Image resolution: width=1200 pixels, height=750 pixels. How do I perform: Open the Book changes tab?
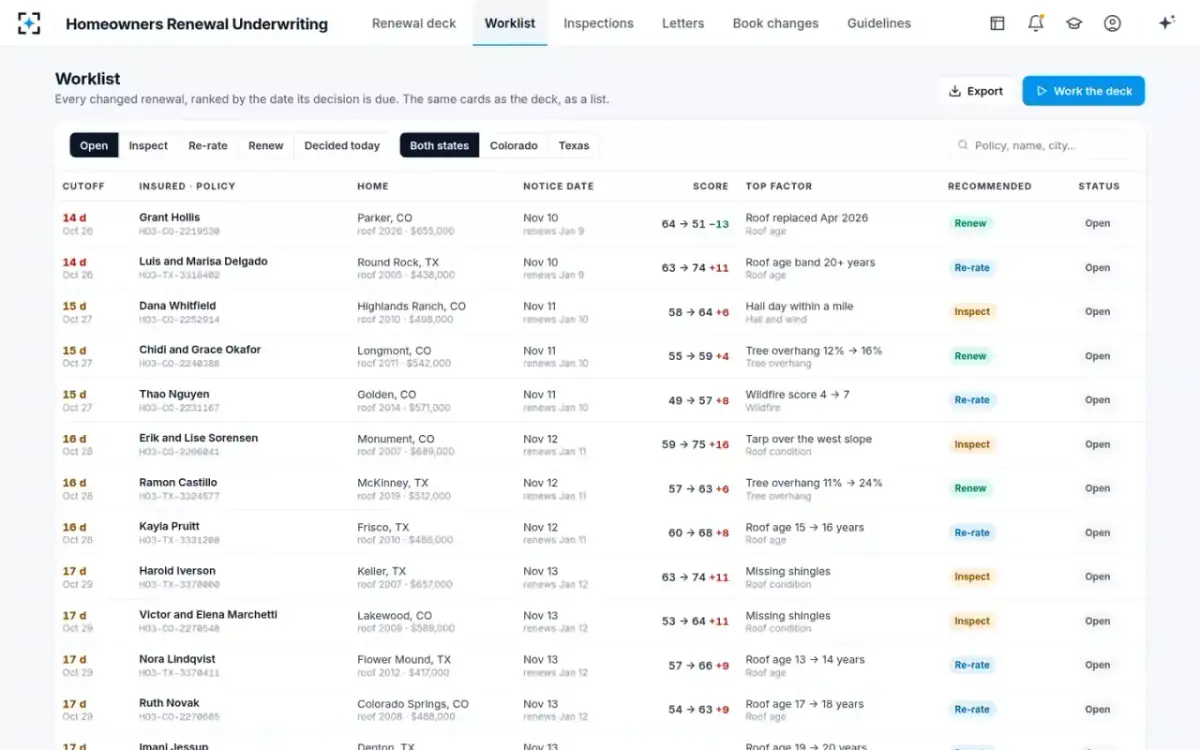point(776,23)
